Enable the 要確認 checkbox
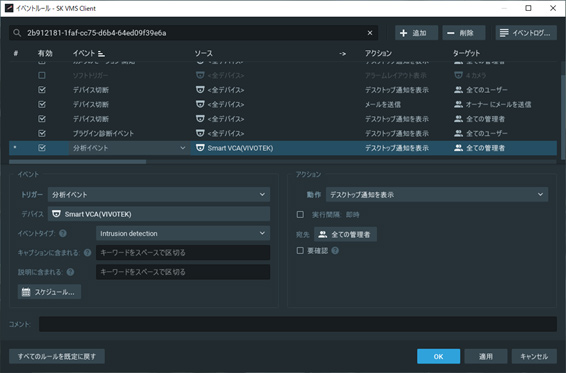566x373 pixels. pos(300,251)
